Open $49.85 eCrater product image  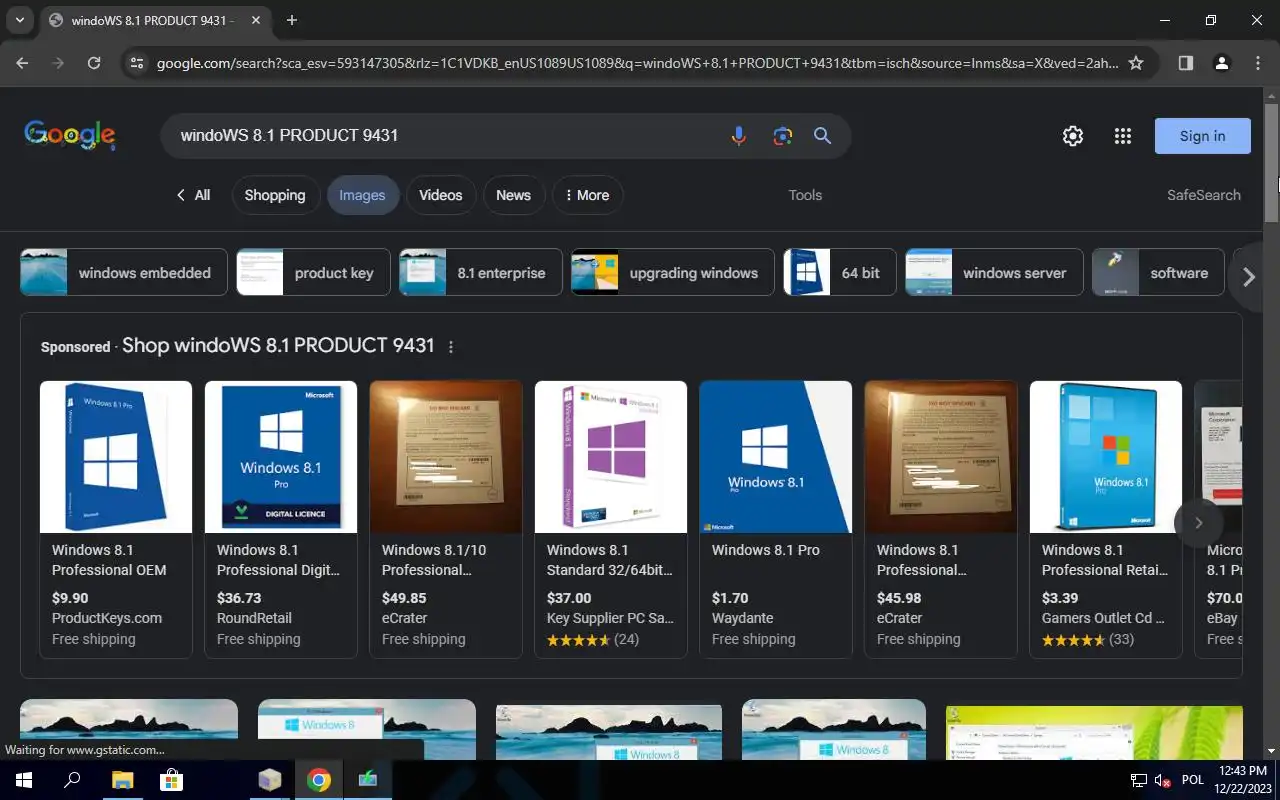(x=446, y=456)
